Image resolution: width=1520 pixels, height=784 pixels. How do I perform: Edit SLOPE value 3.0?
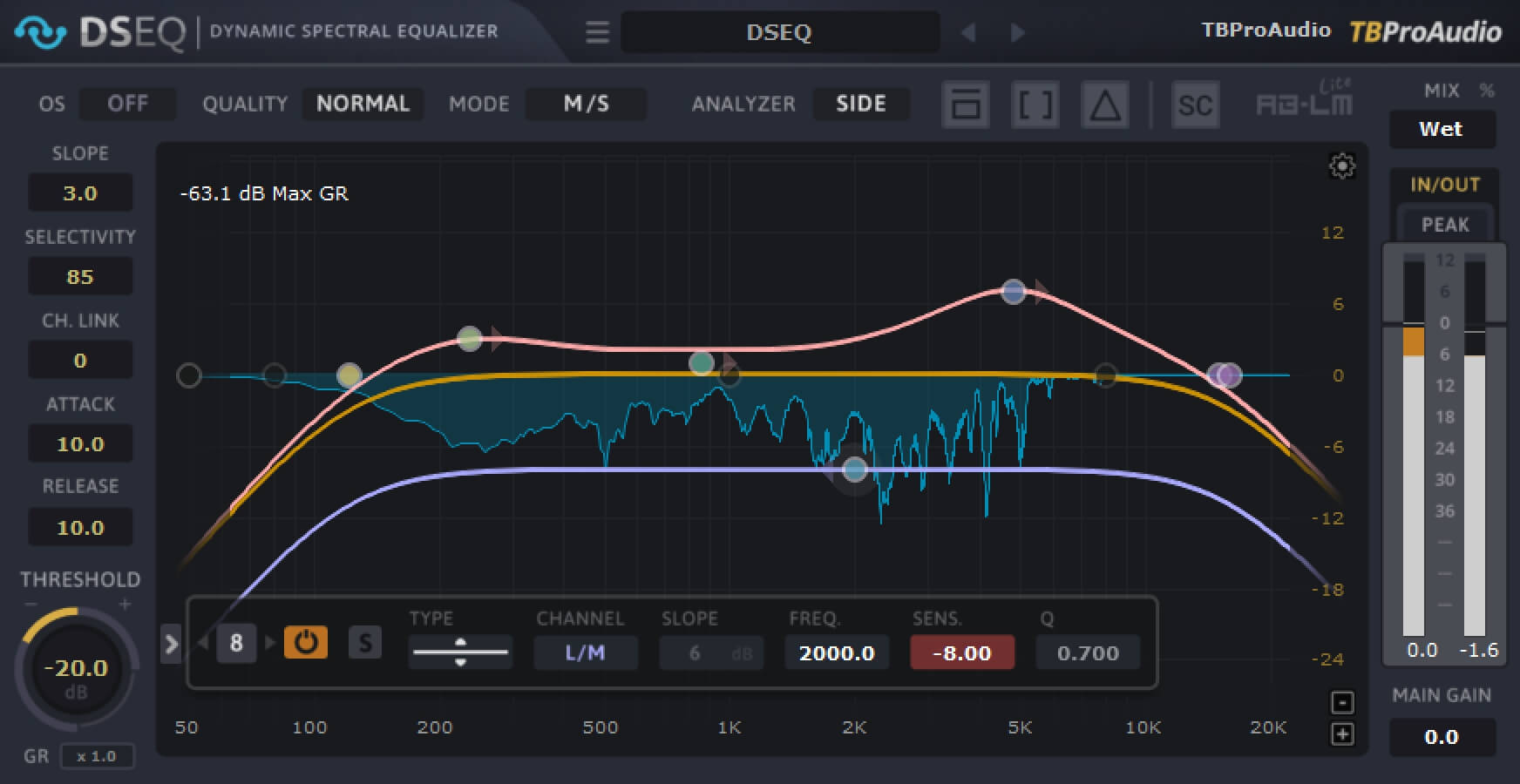(x=80, y=193)
